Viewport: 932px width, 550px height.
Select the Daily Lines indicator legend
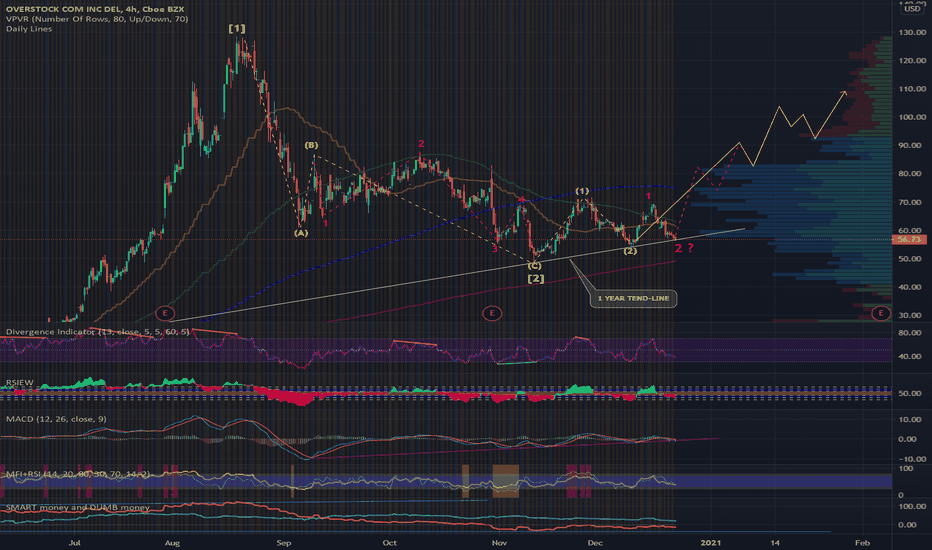pos(29,29)
